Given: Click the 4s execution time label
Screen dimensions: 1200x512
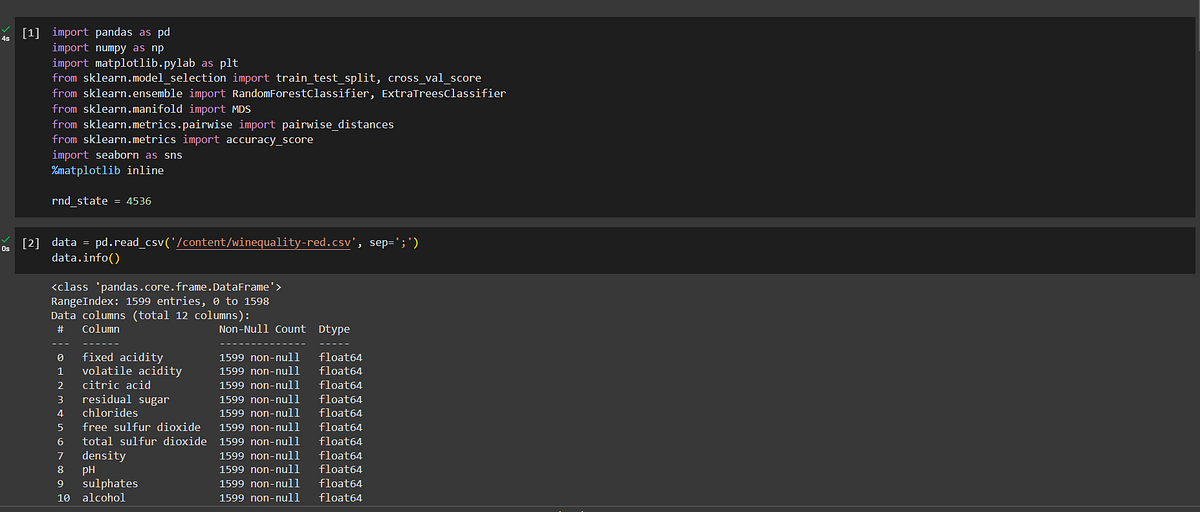Looking at the screenshot, I should click(6, 39).
